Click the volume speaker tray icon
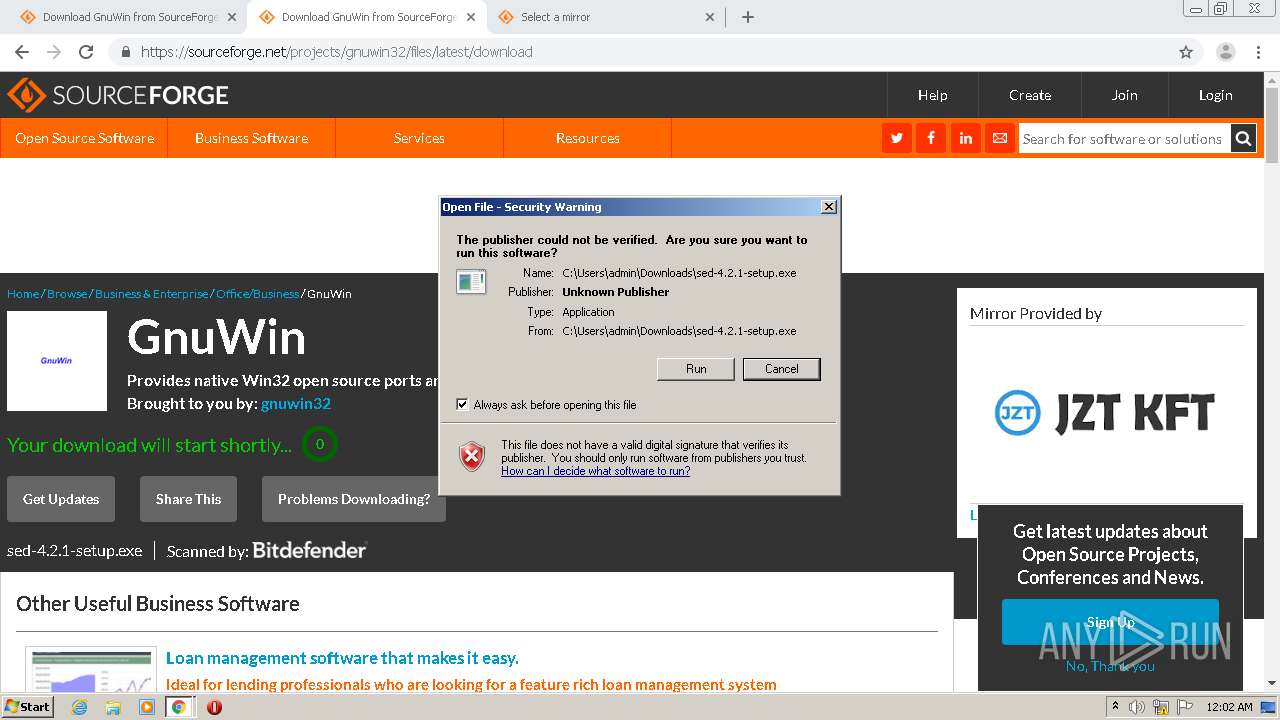The height and width of the screenshot is (720, 1280). click(x=1137, y=707)
